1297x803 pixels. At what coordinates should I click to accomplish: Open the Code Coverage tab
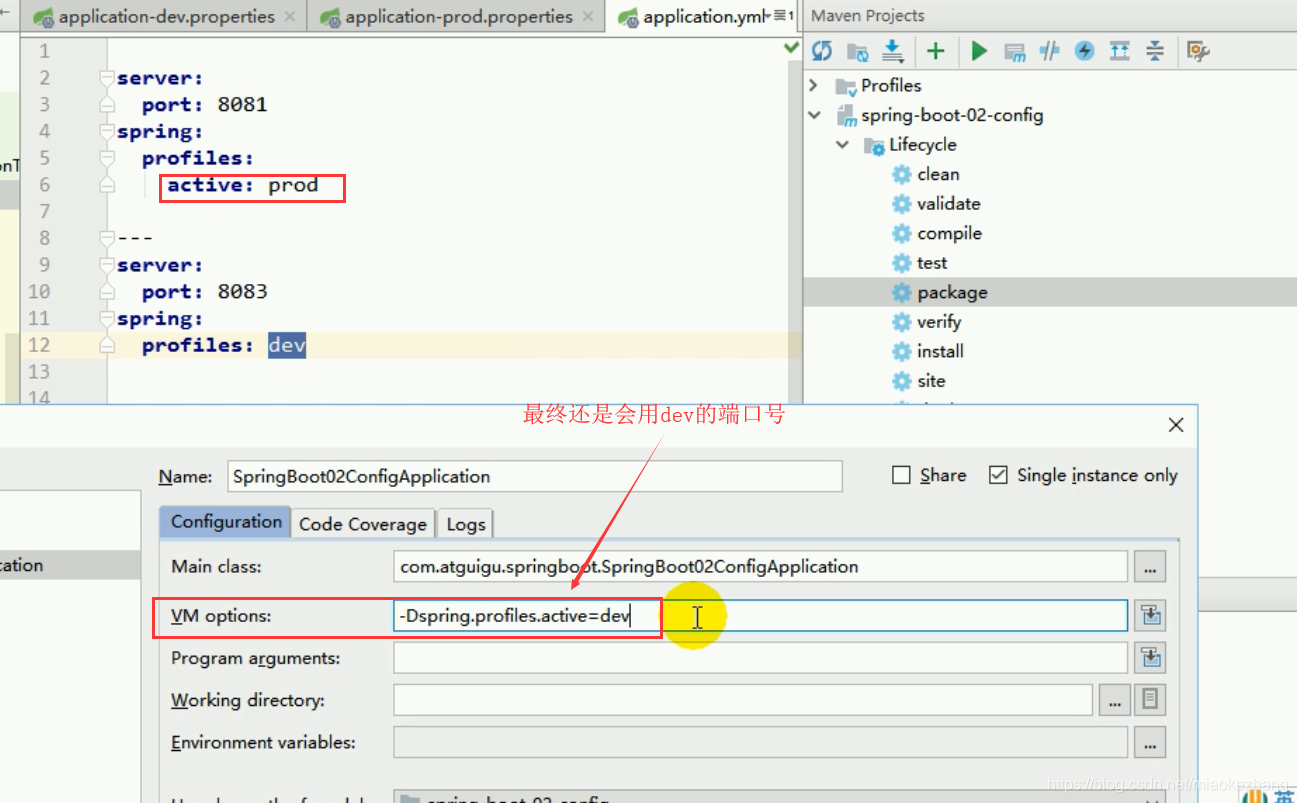(363, 524)
